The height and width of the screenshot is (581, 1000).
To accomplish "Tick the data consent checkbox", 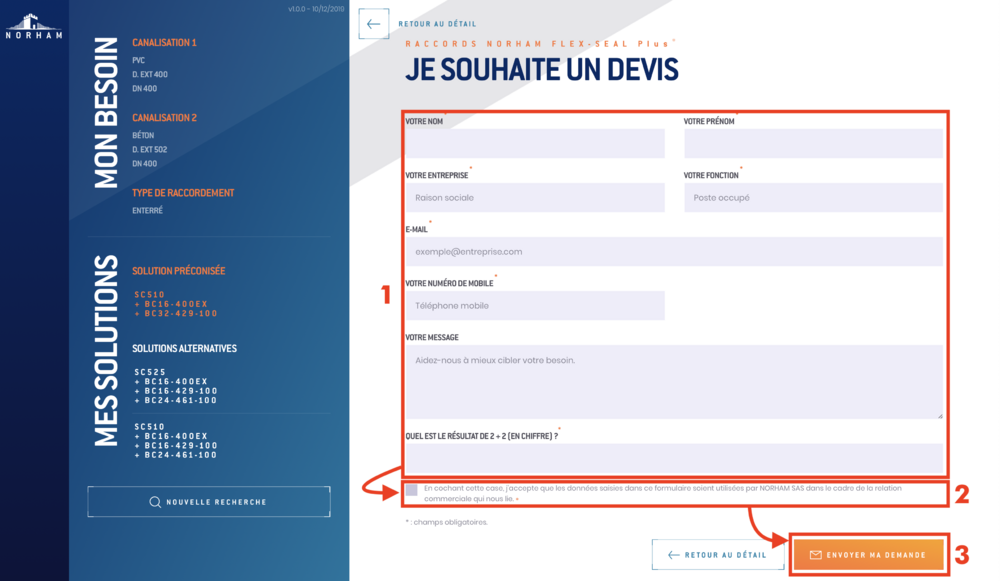I will click(x=411, y=490).
